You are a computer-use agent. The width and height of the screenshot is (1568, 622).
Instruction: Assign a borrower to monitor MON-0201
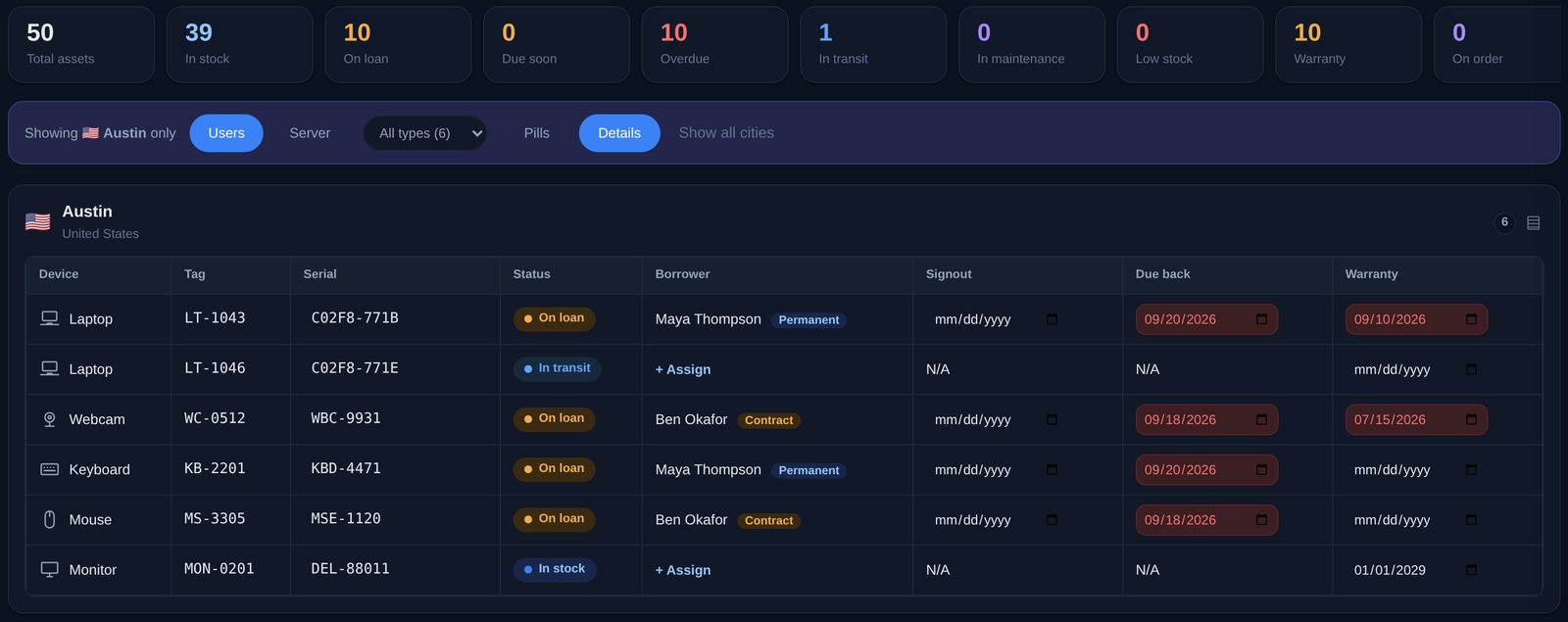[683, 570]
